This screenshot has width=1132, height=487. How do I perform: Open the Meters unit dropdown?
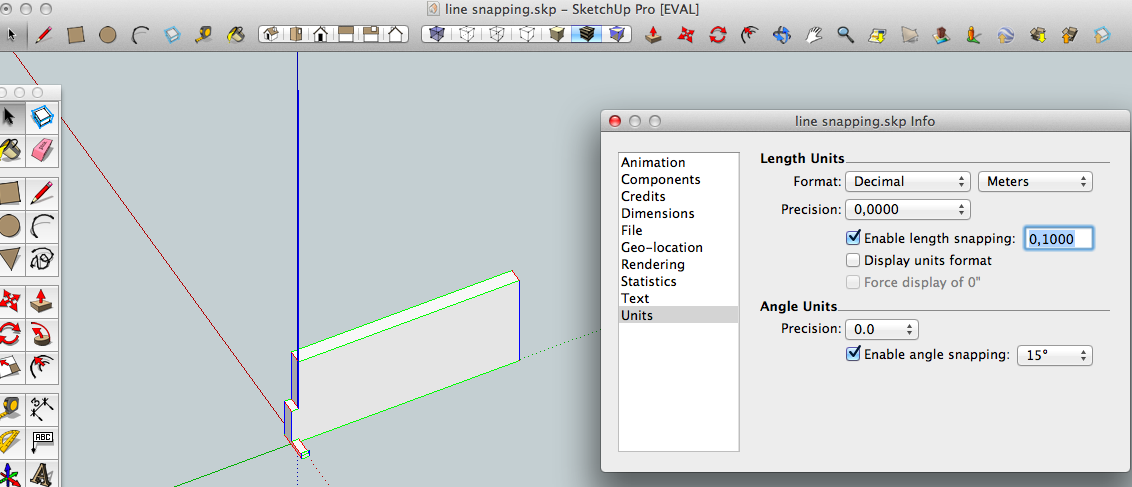tap(1035, 181)
